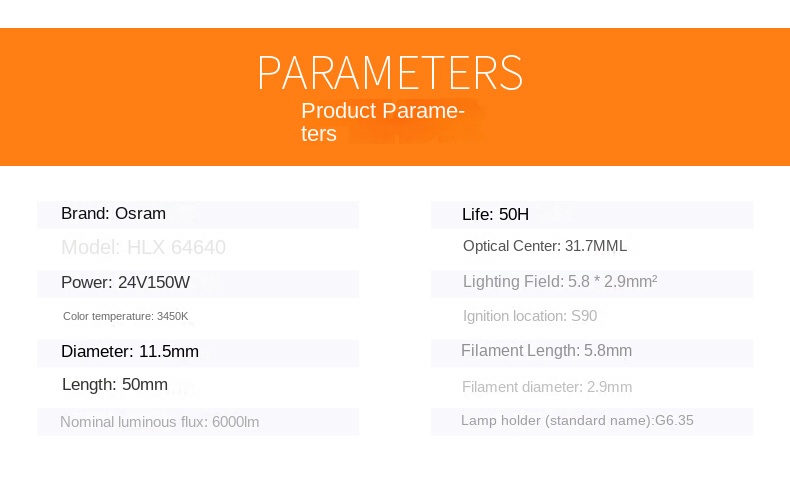Click the Lighting Field label
Image resolution: width=790 pixels, height=485 pixels.
point(512,282)
